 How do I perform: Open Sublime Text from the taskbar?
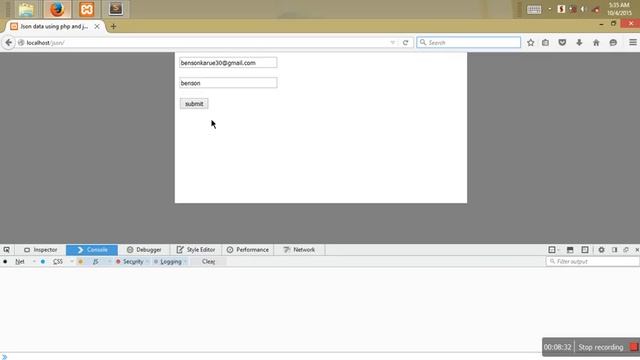click(116, 9)
